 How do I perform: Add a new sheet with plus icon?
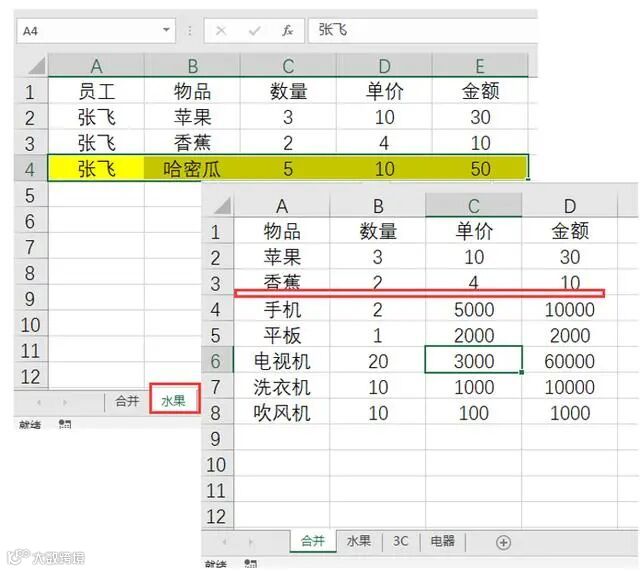(x=503, y=542)
